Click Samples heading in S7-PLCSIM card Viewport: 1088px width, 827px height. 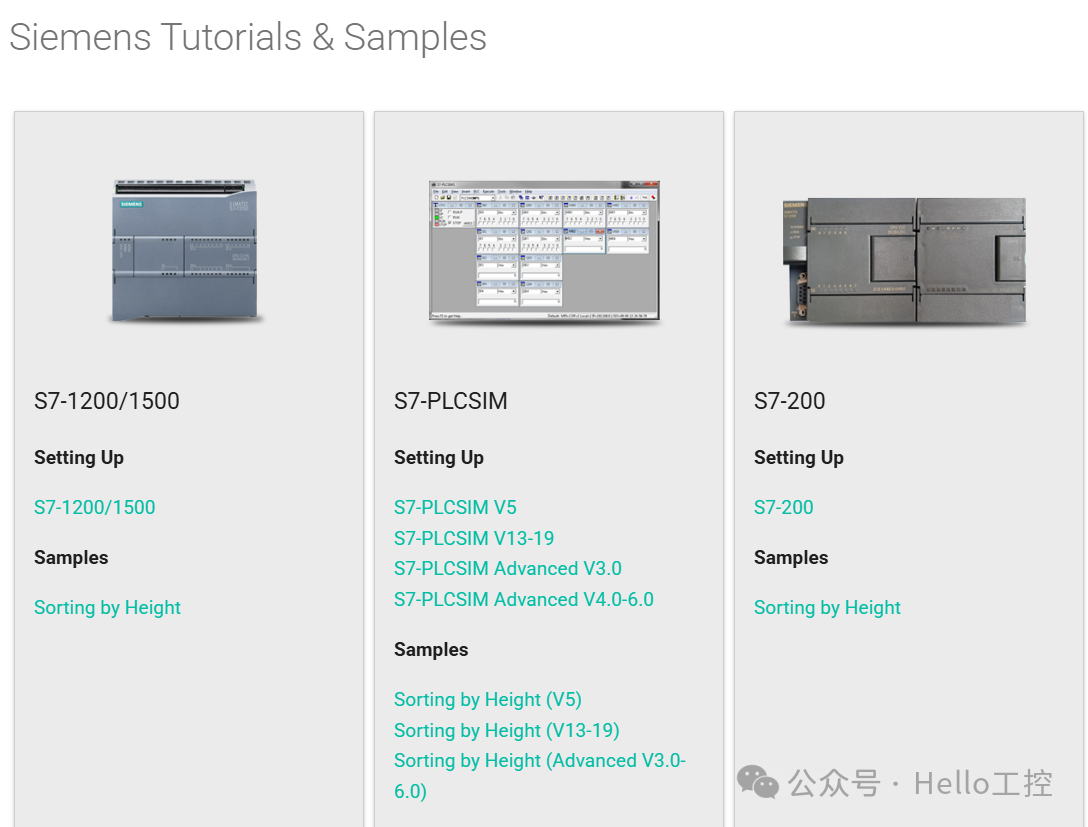click(432, 649)
